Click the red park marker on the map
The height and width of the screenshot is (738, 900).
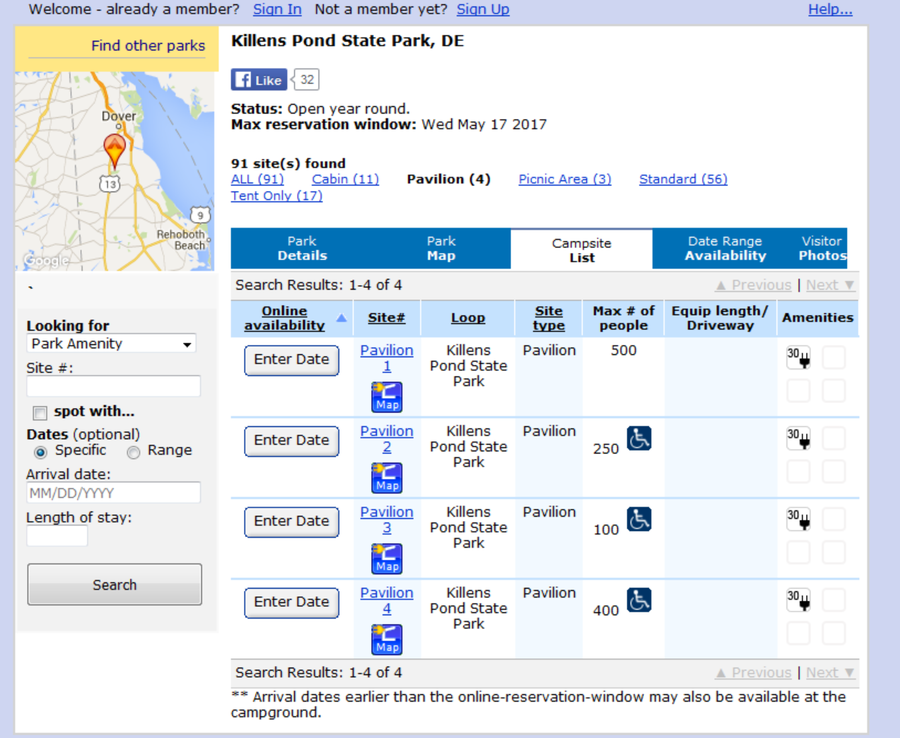114,151
